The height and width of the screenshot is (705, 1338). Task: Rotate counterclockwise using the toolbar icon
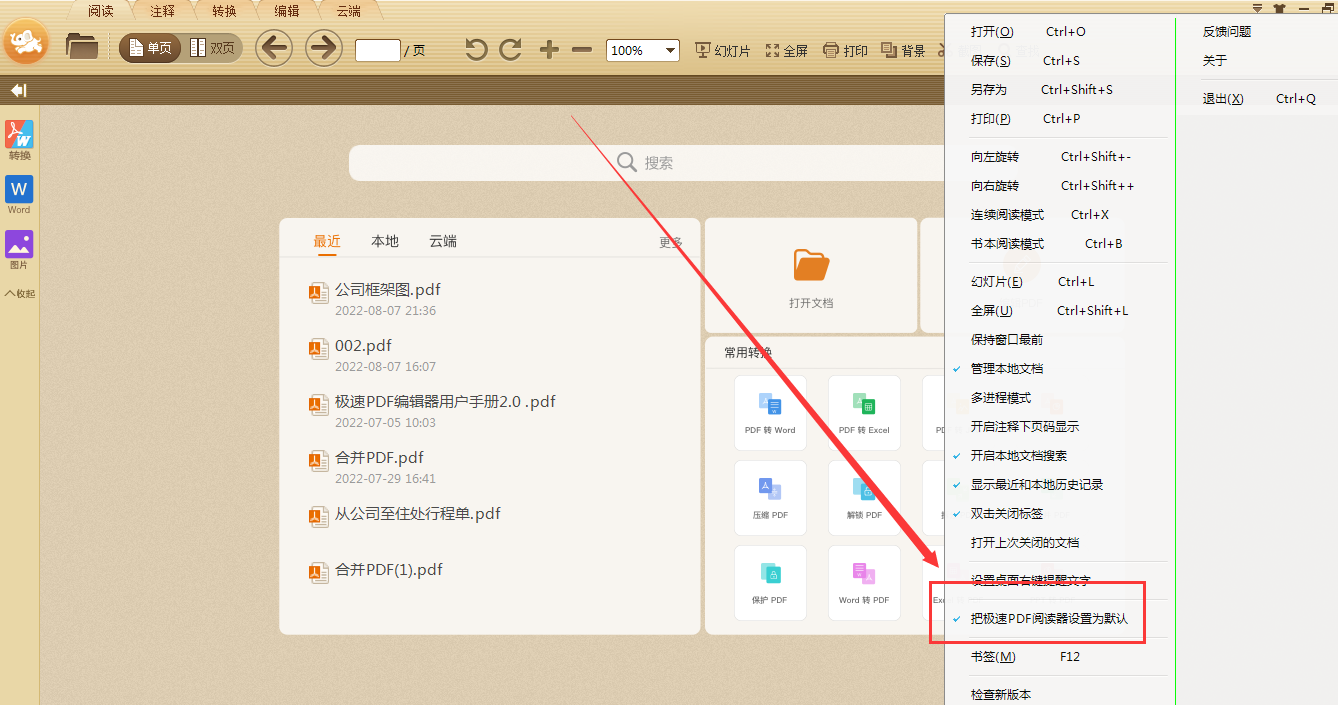[x=477, y=50]
